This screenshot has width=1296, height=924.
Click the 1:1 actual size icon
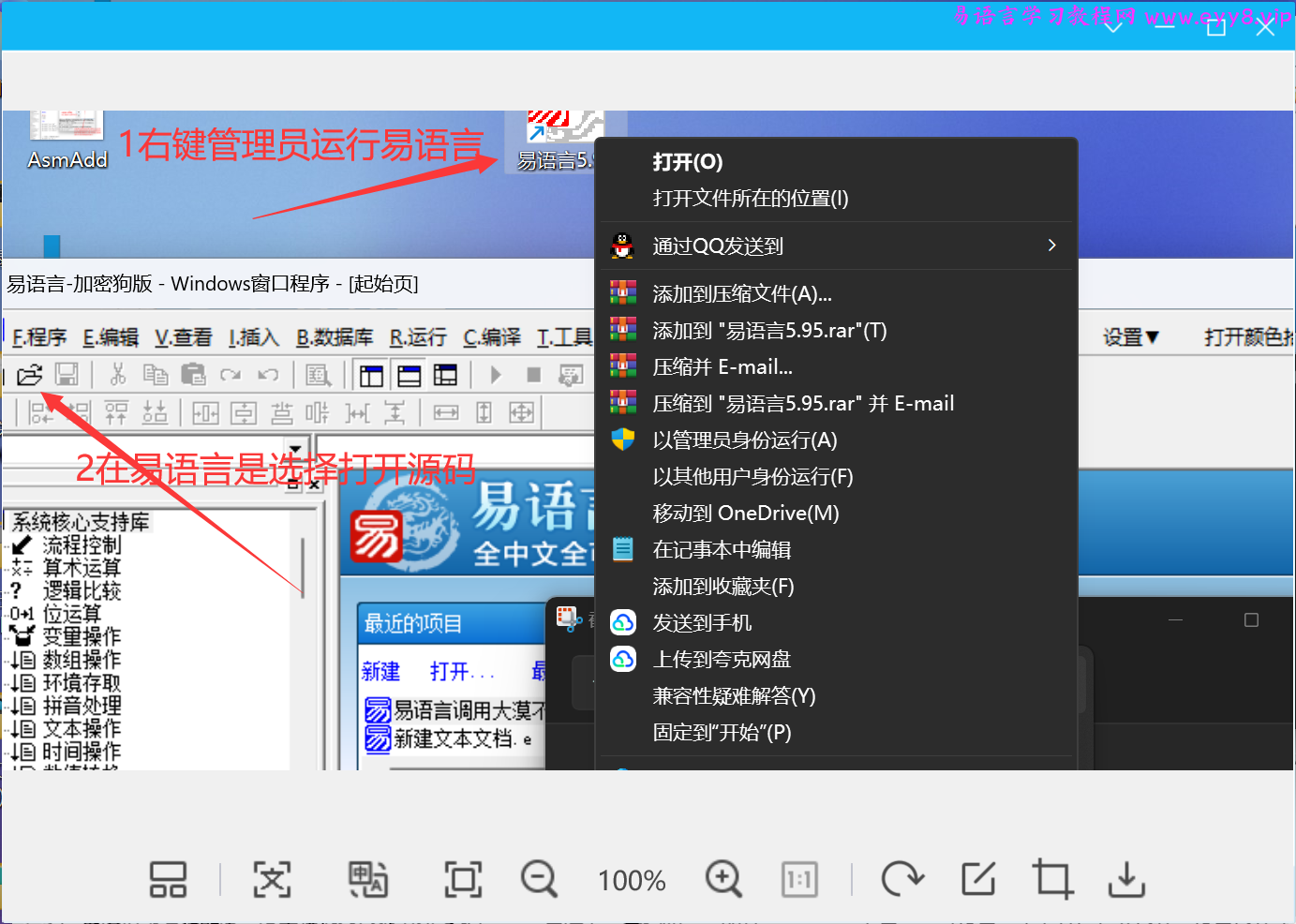click(x=799, y=880)
